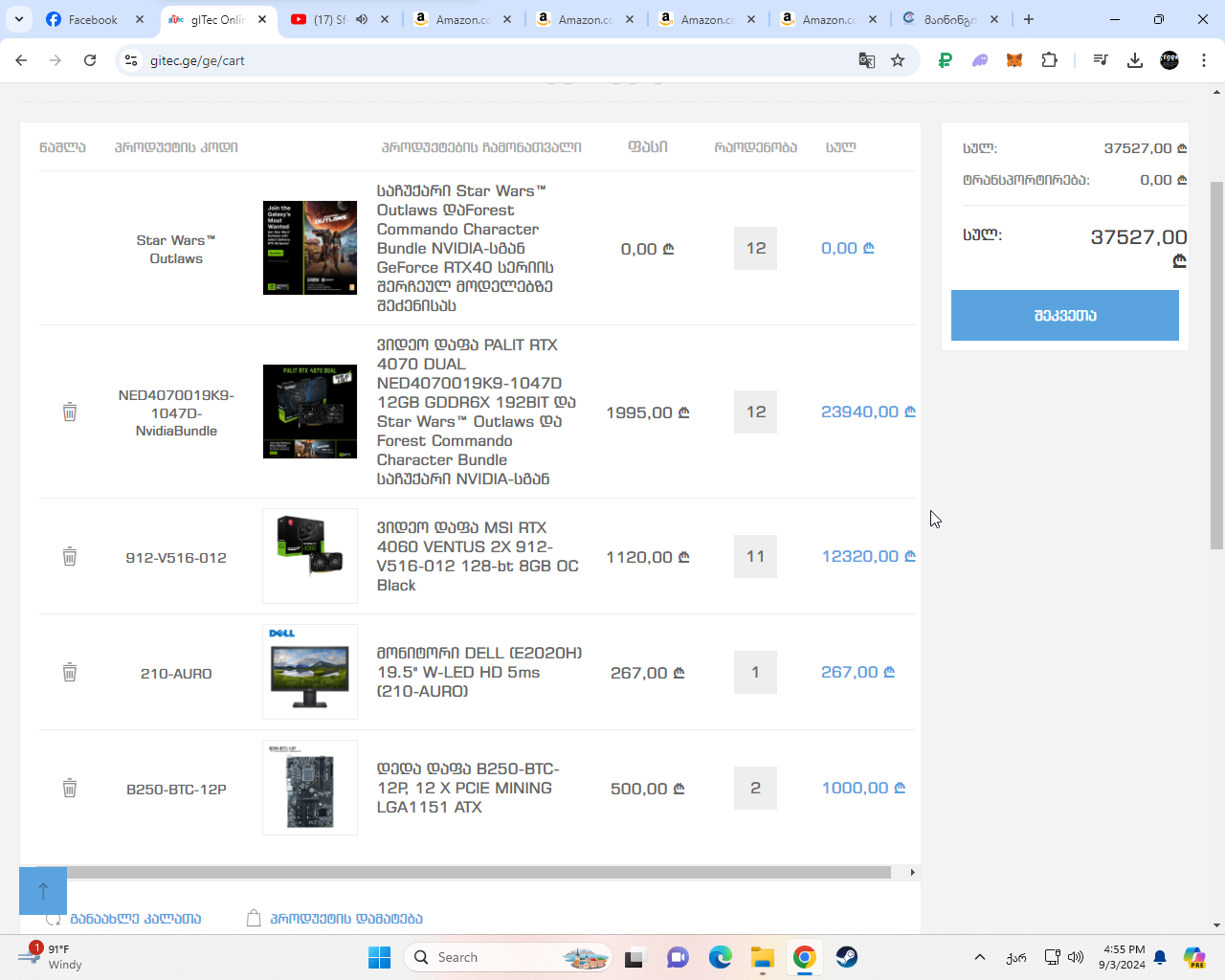Open the MetaMask fox extension
1225x980 pixels.
(x=1014, y=60)
